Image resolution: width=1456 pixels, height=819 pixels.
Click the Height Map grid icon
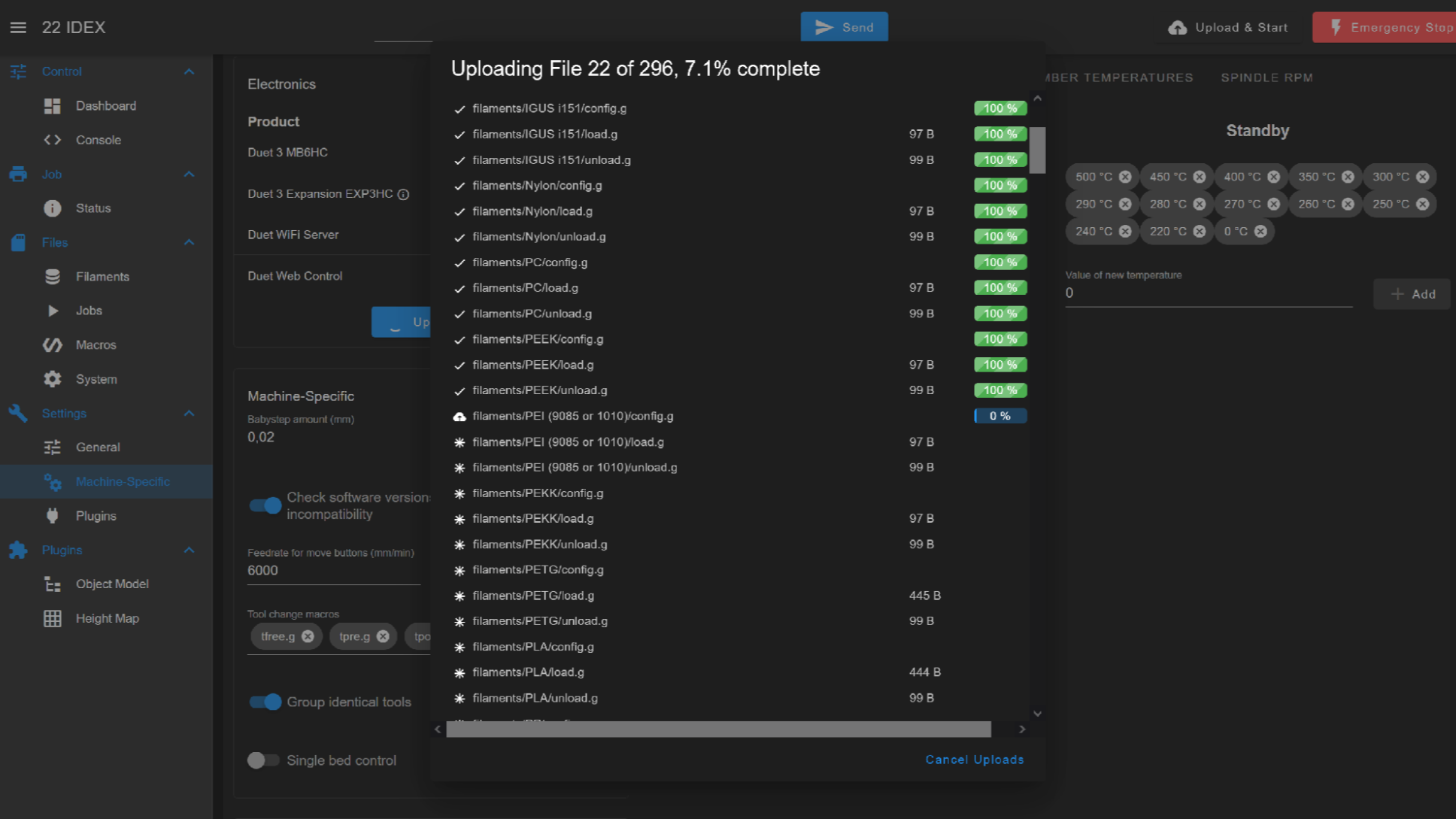click(52, 618)
